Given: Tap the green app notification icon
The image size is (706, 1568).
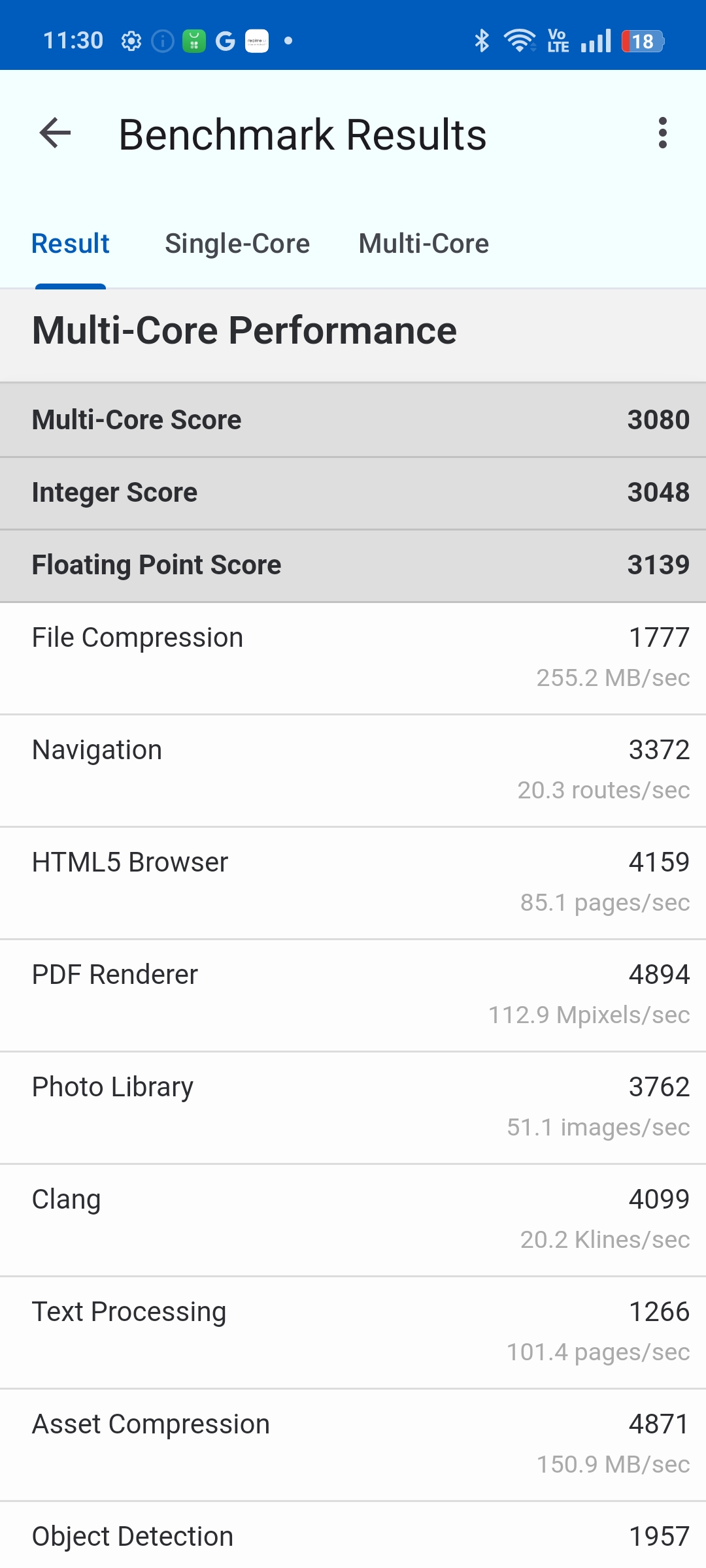Looking at the screenshot, I should (x=193, y=41).
